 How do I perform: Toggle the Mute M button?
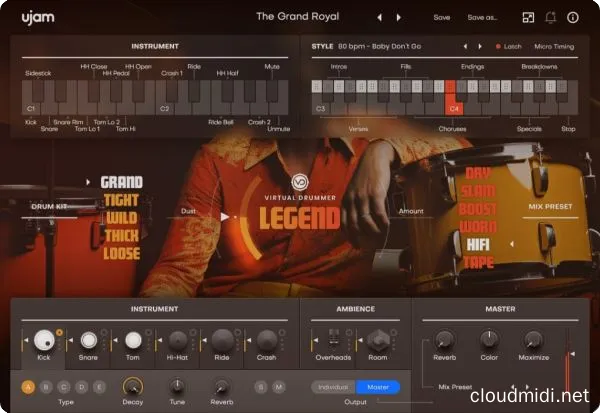click(x=279, y=386)
